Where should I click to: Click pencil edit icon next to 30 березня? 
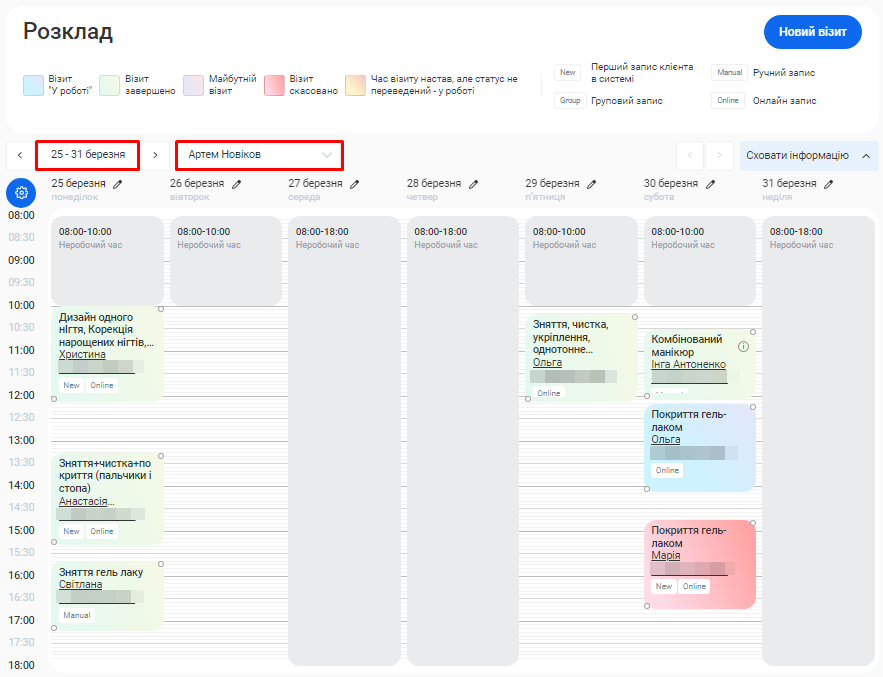[710, 184]
